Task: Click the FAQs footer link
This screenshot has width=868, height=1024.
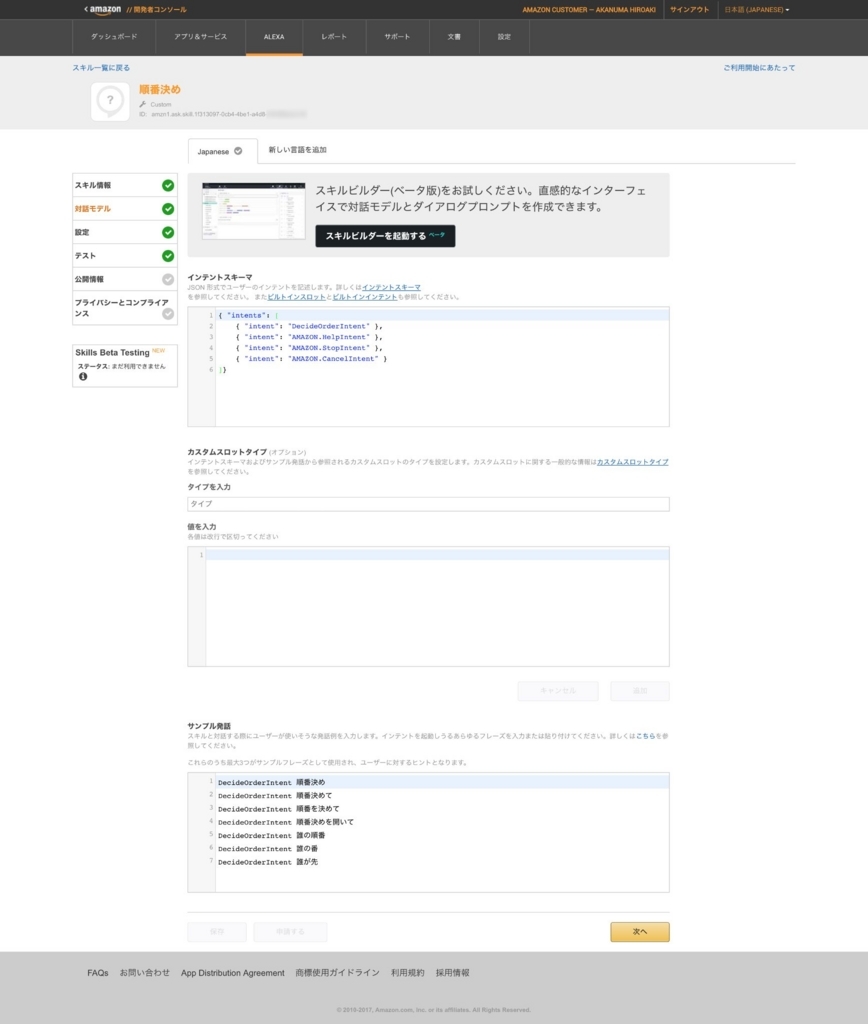Action: click(x=98, y=973)
